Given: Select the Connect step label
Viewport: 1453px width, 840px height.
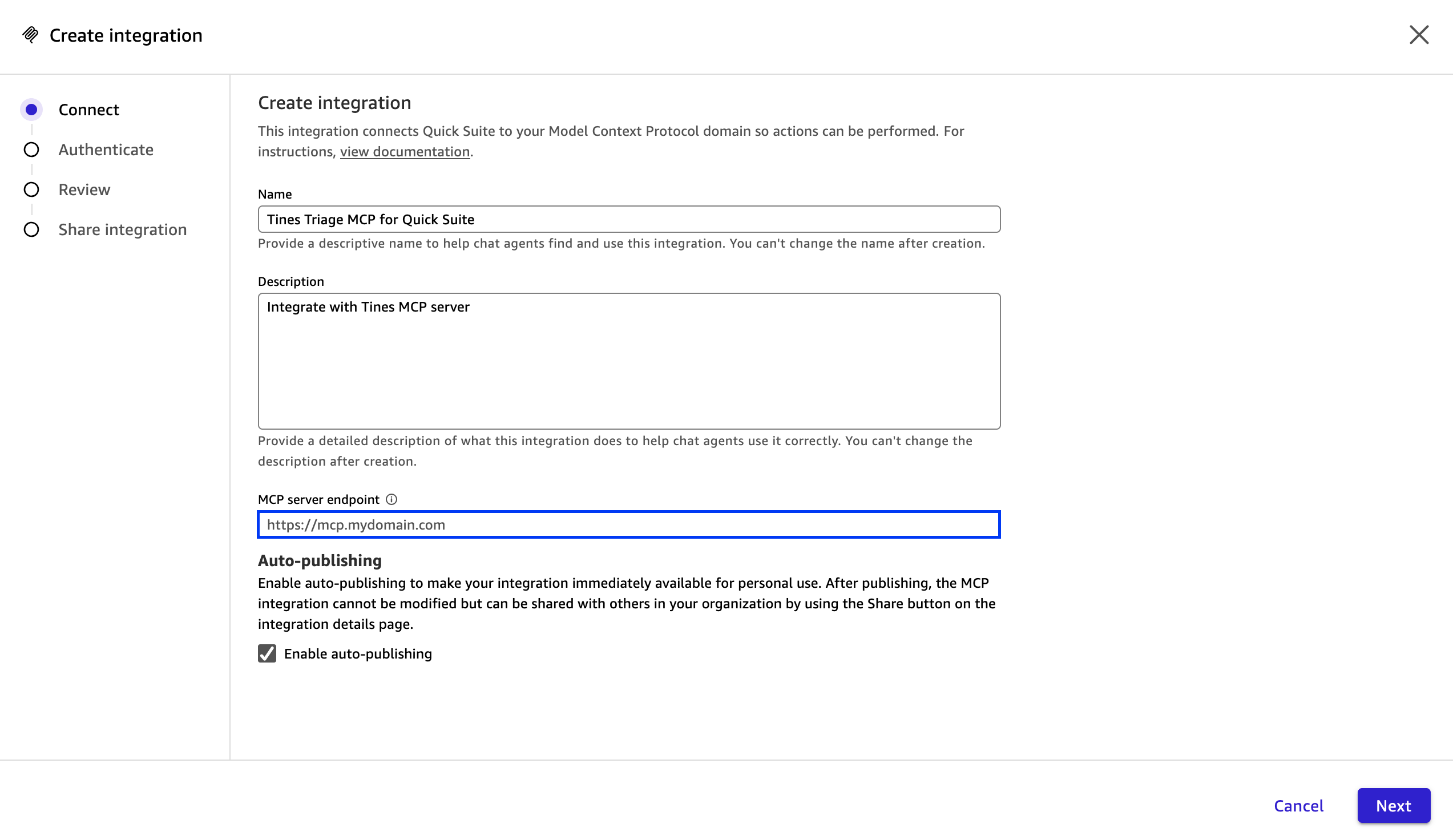Looking at the screenshot, I should (88, 109).
